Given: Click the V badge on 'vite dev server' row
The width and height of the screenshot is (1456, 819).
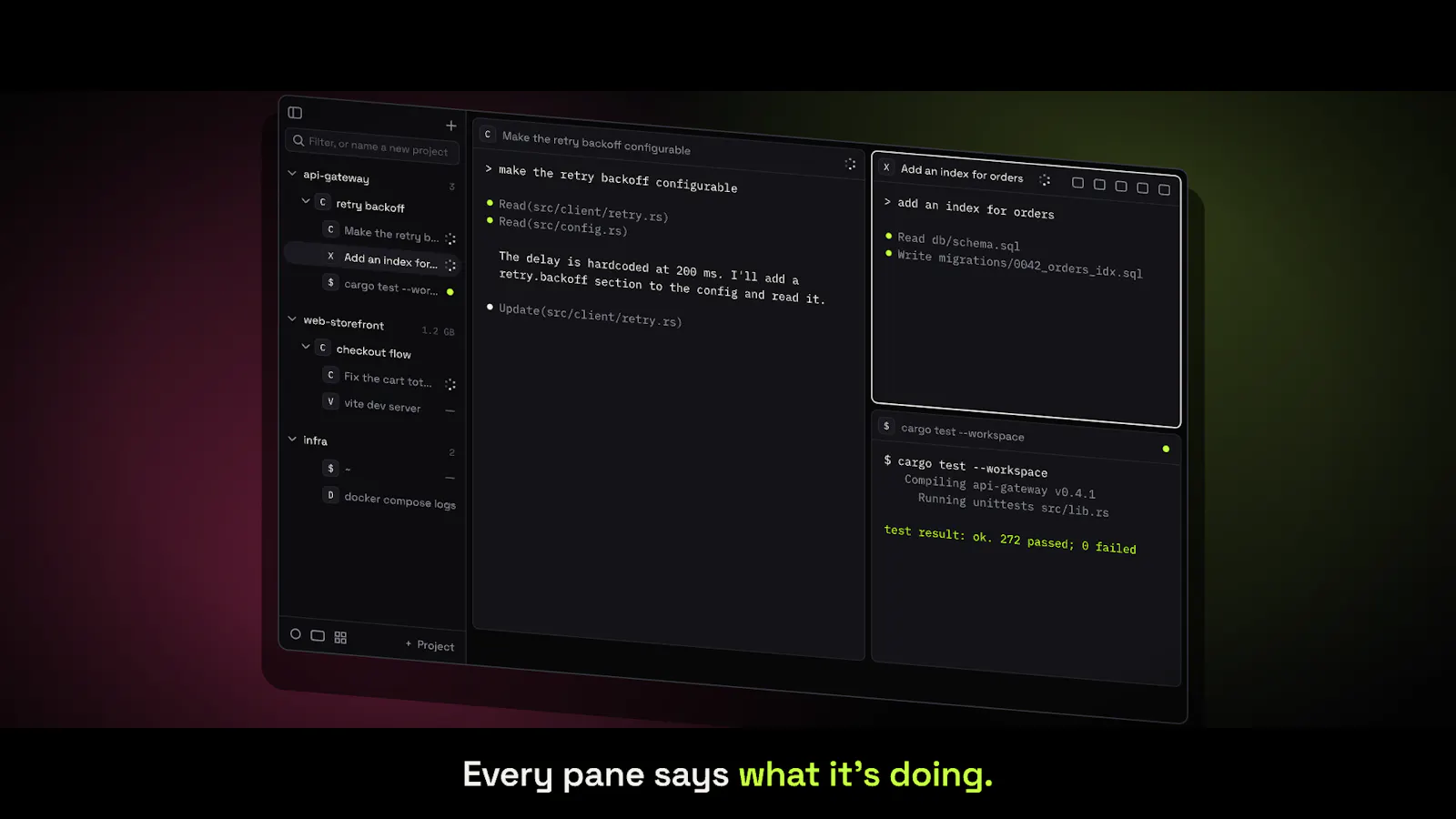Looking at the screenshot, I should [330, 401].
